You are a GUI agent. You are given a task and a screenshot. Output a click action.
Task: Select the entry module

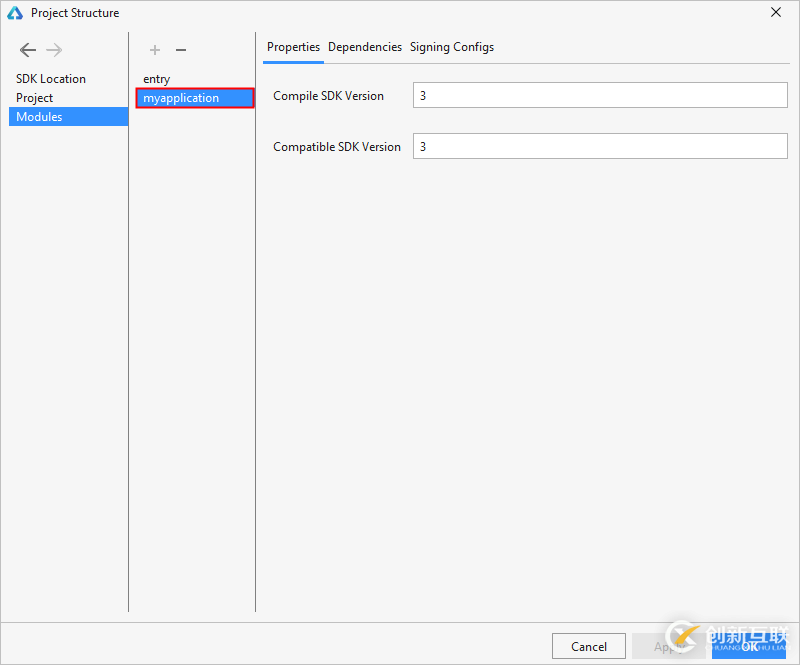tap(195, 79)
